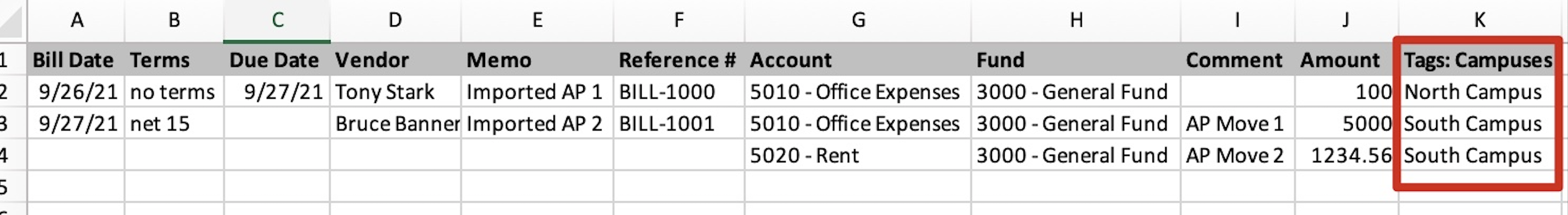The height and width of the screenshot is (215, 1568).
Task: Select column C header
Action: [277, 20]
